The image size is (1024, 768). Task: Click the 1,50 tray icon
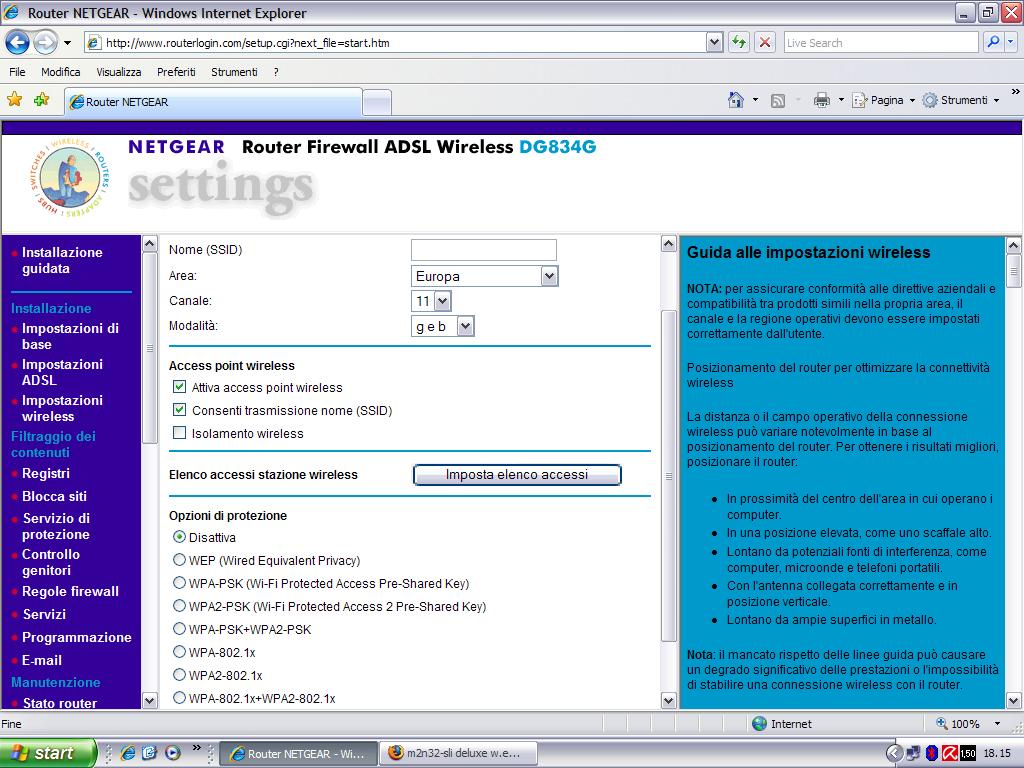point(968,753)
